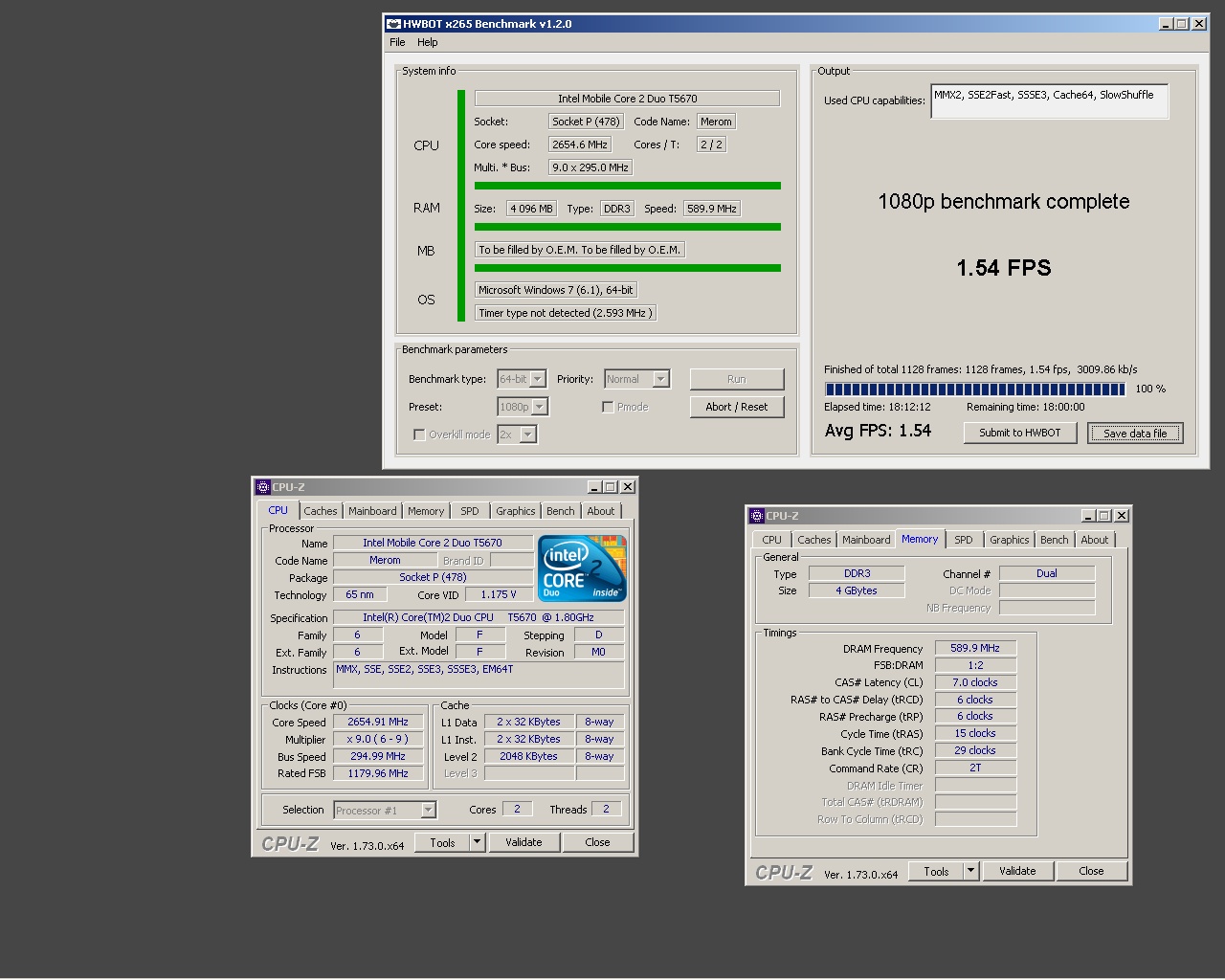Switch to Caches tab in left CPU-Z
Screen dimensions: 1225x980
(321, 511)
